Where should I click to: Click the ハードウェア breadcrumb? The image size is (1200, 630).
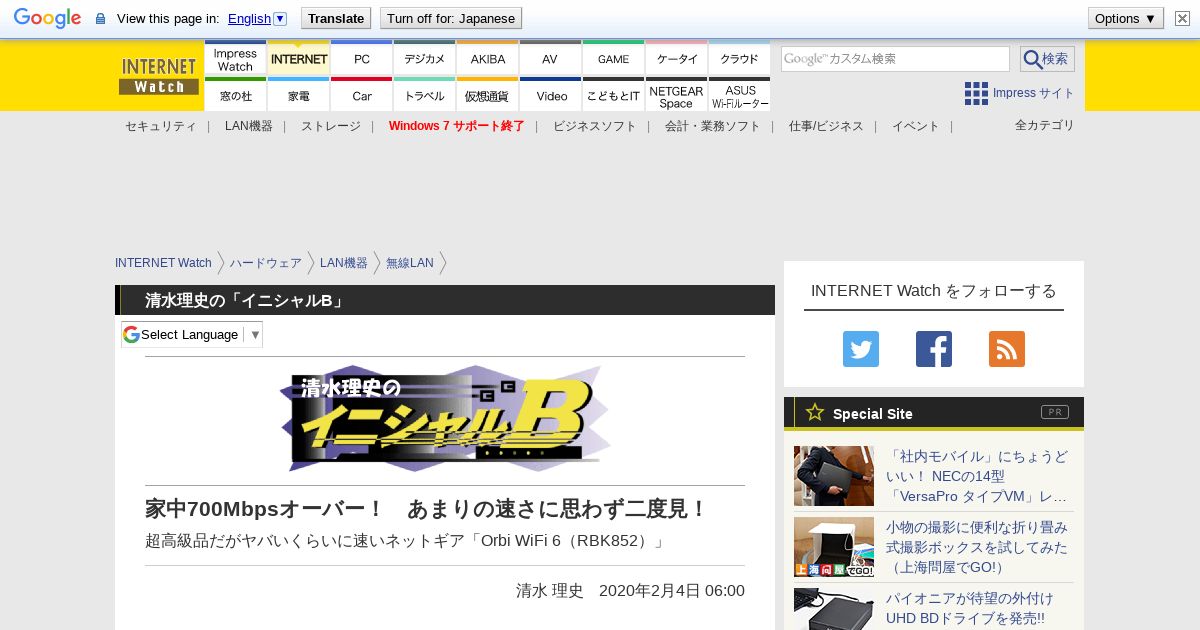[x=266, y=263]
